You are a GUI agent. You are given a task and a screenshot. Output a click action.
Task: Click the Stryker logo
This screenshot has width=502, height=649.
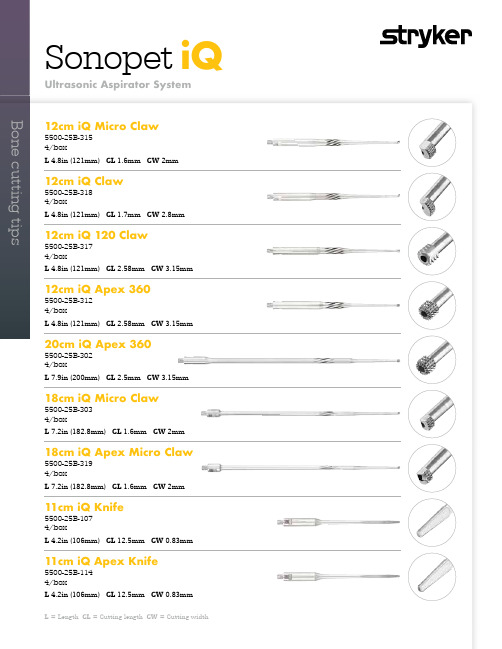coord(425,36)
